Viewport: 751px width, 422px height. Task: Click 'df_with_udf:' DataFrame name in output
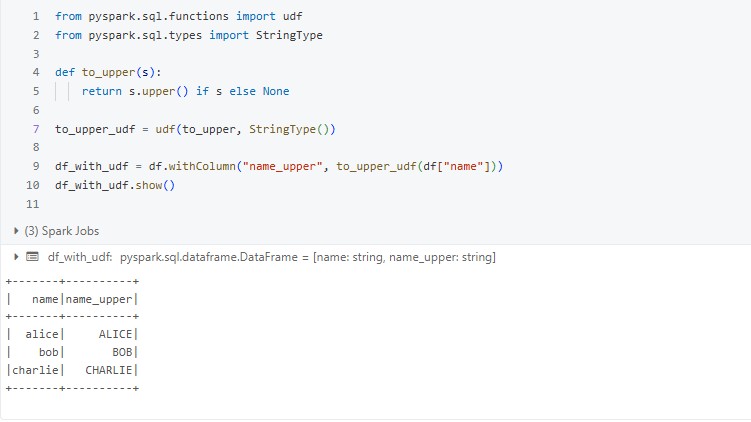point(80,257)
